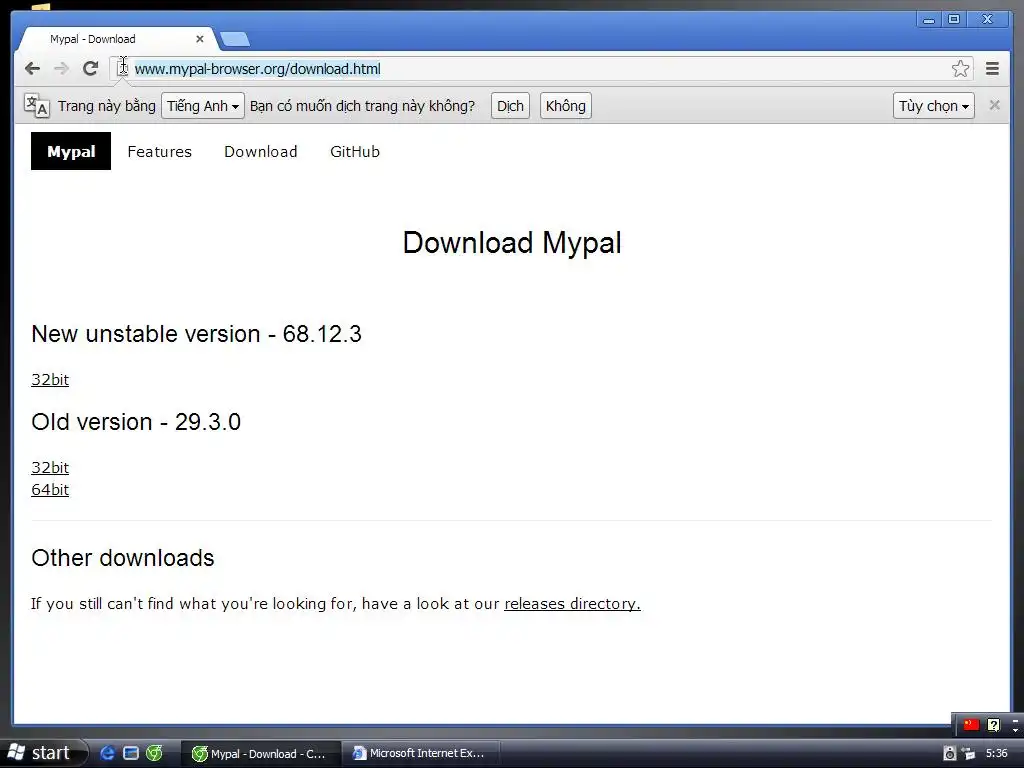The image size is (1024, 768).
Task: Click the translate icon in the translation bar
Action: pyautogui.click(x=37, y=105)
